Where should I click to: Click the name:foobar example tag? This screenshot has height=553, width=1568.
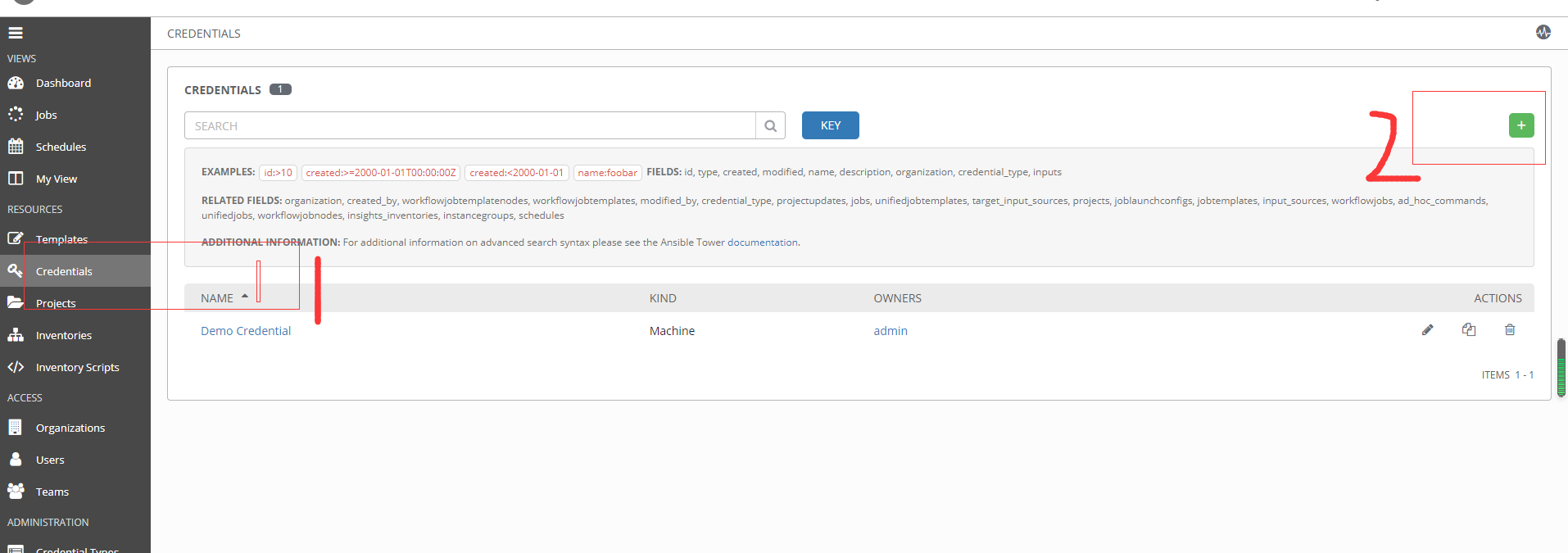tap(607, 172)
